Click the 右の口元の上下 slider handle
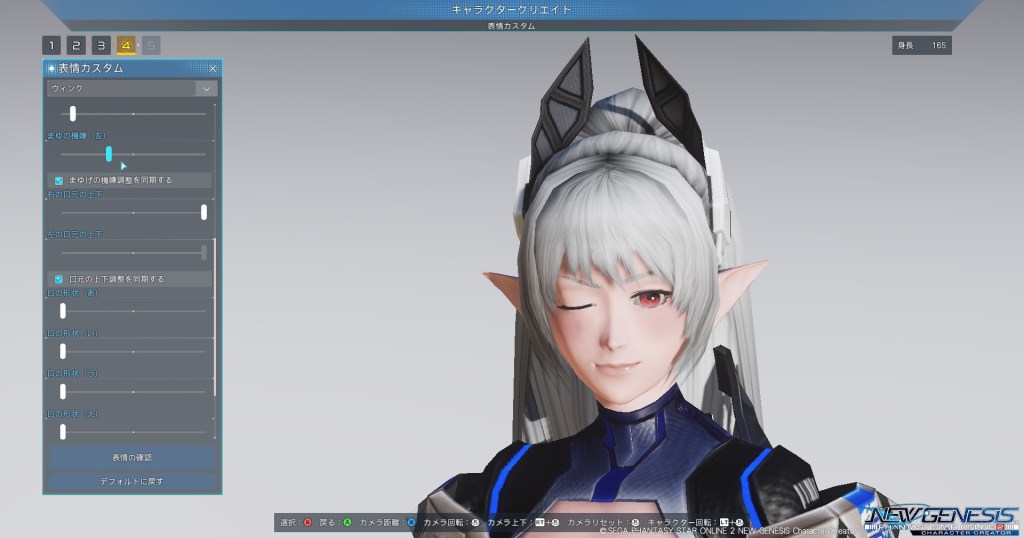Image resolution: width=1024 pixels, height=538 pixels. (x=204, y=212)
